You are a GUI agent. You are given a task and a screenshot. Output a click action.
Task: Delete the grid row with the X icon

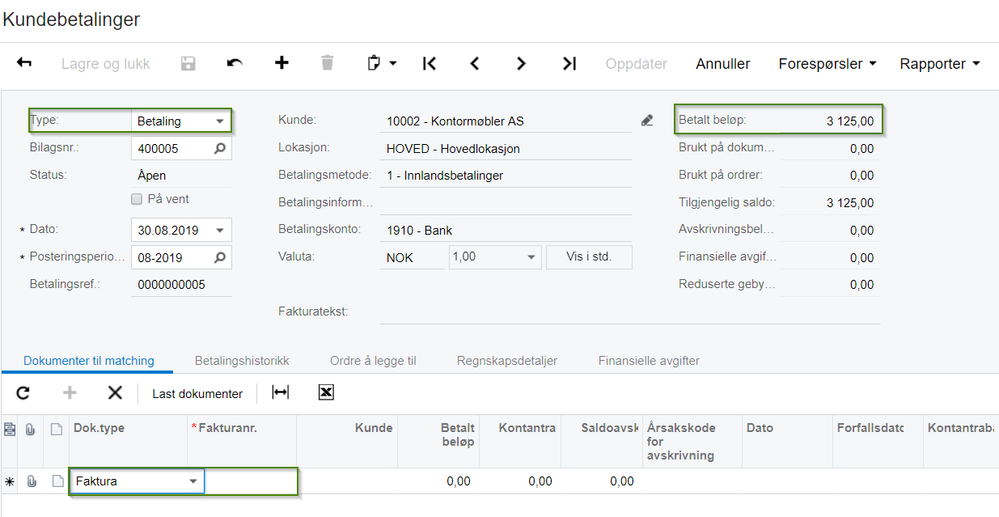[115, 393]
